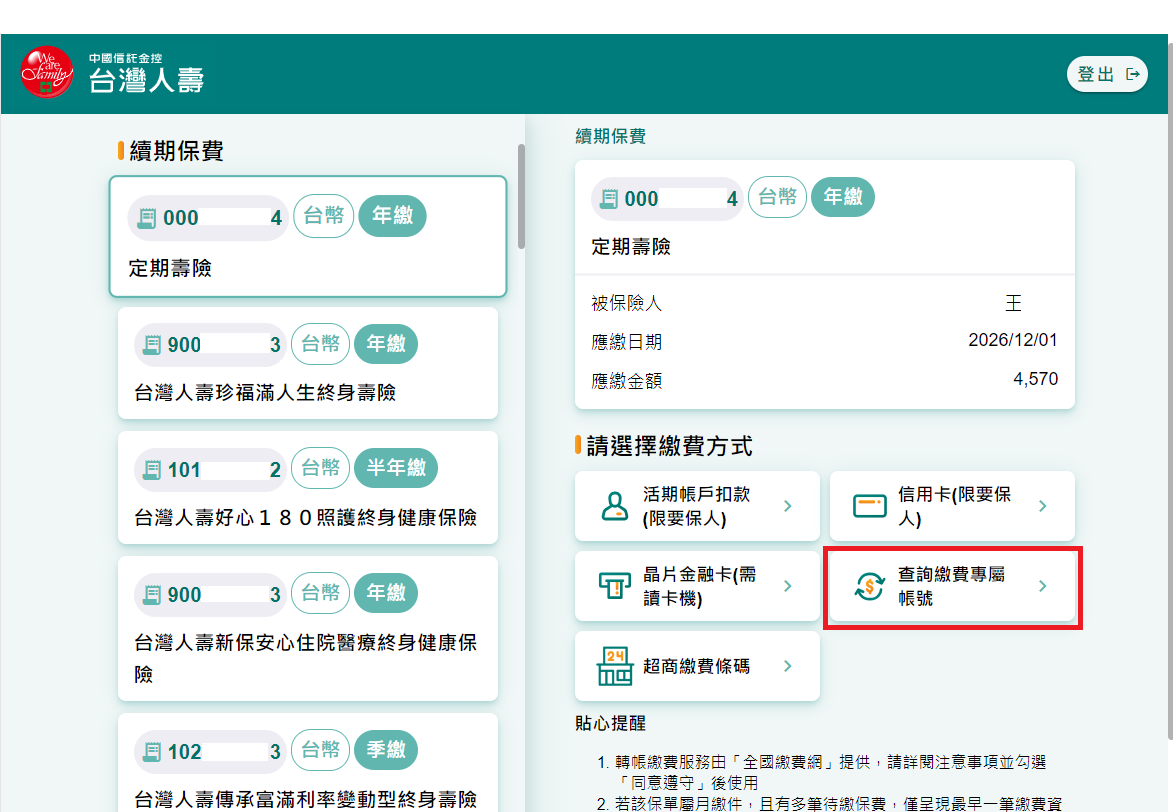
Task: Click the logout arrow icon
Action: coord(1133,74)
